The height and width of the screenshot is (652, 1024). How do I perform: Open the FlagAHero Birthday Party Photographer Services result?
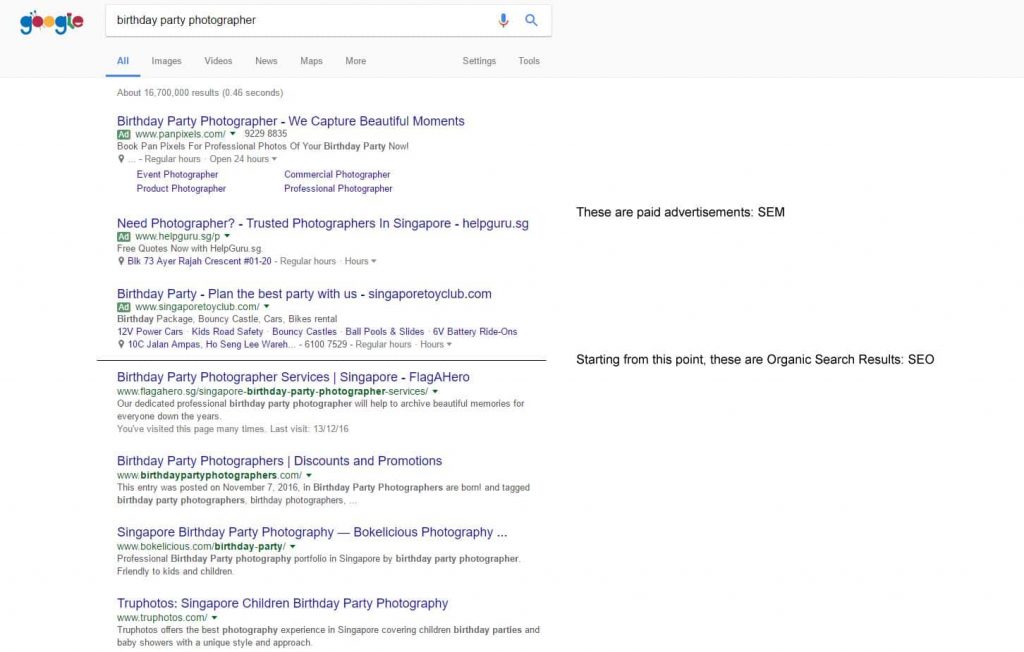pos(293,377)
